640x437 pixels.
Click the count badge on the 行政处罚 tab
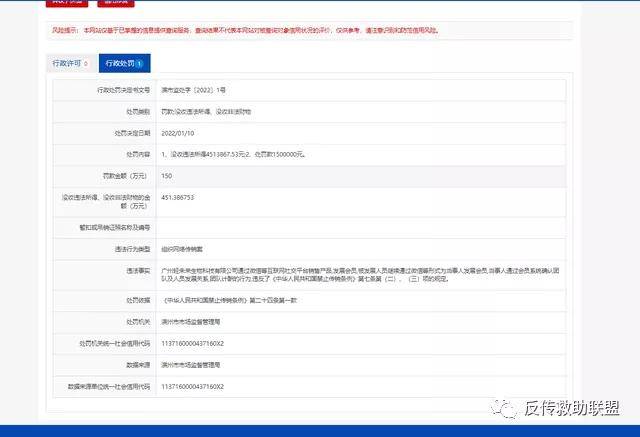[x=140, y=64]
